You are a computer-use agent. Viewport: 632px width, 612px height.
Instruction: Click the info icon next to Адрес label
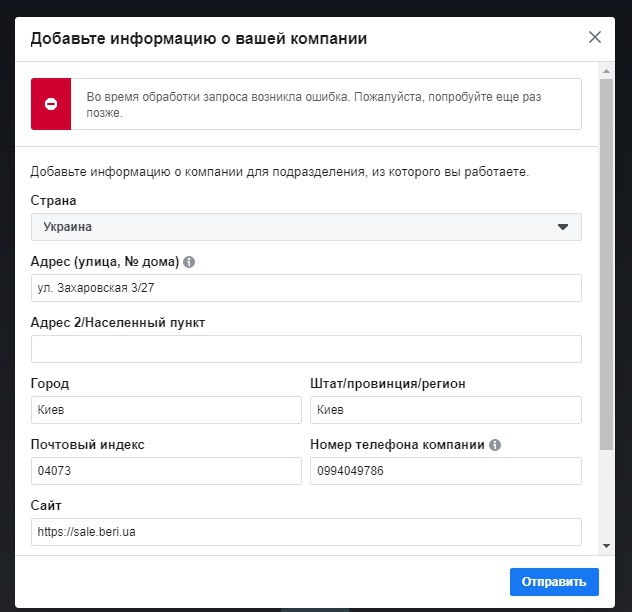(189, 262)
